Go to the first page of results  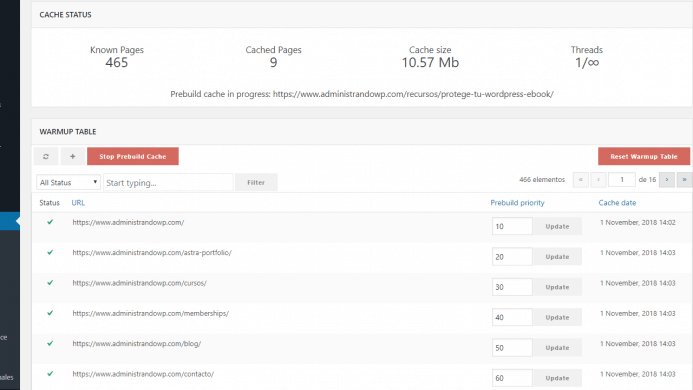click(581, 180)
